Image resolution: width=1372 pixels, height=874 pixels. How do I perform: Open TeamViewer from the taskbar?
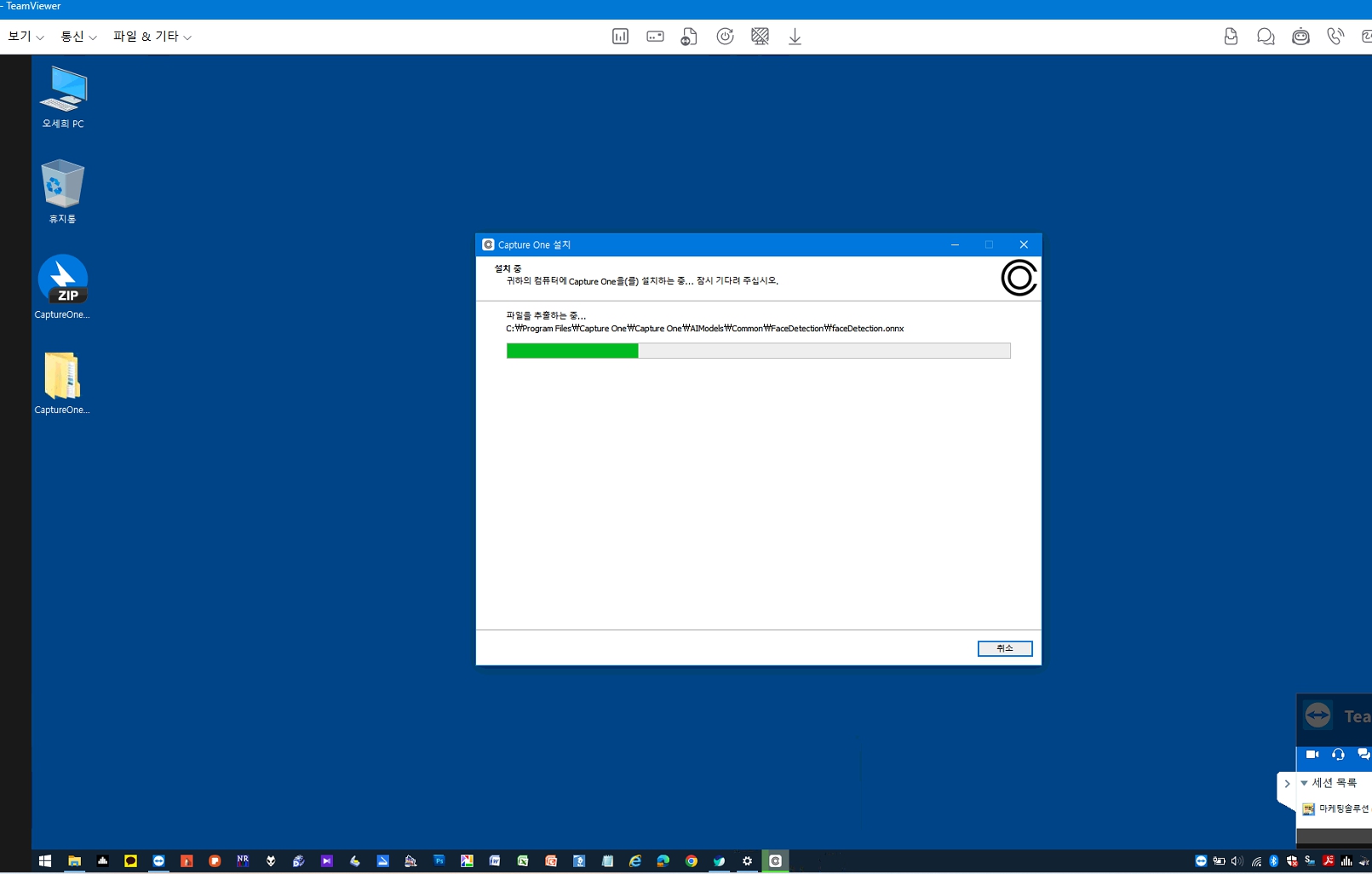coord(158,861)
